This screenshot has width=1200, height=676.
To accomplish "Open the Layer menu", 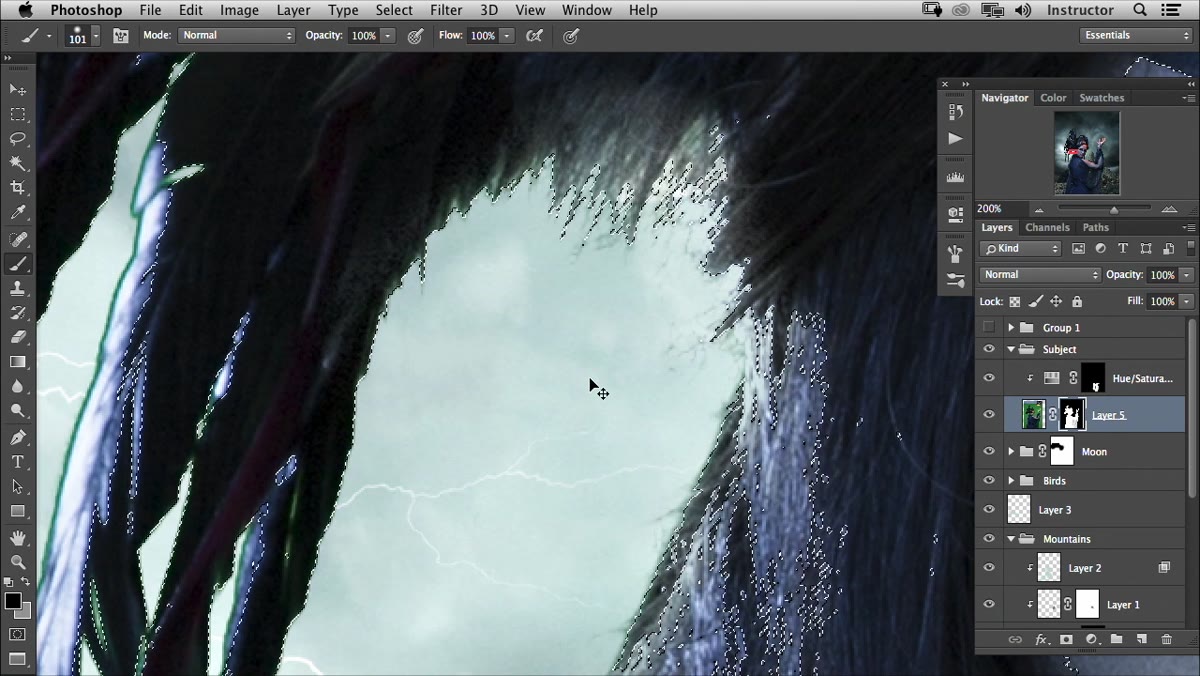I will (293, 10).
